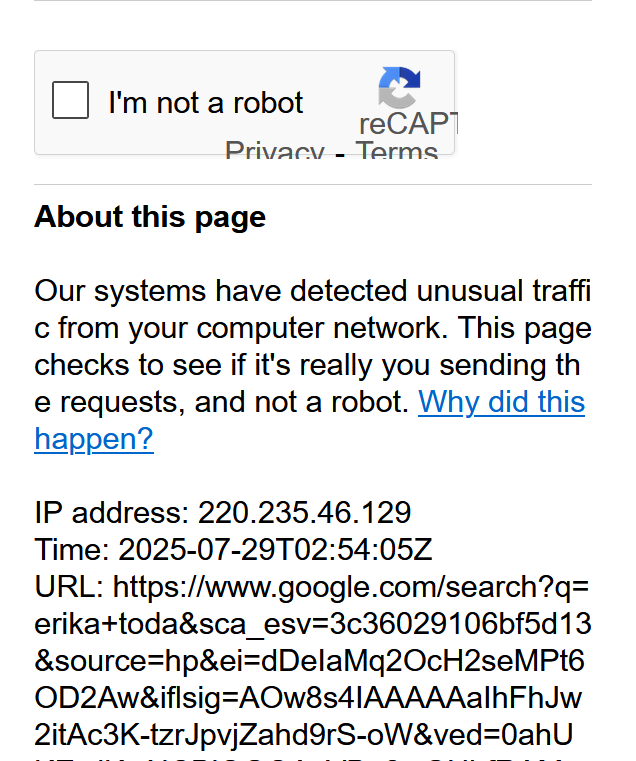Image resolution: width=636 pixels, height=761 pixels.
Task: Click the erika+toda query text line
Action: (313, 624)
